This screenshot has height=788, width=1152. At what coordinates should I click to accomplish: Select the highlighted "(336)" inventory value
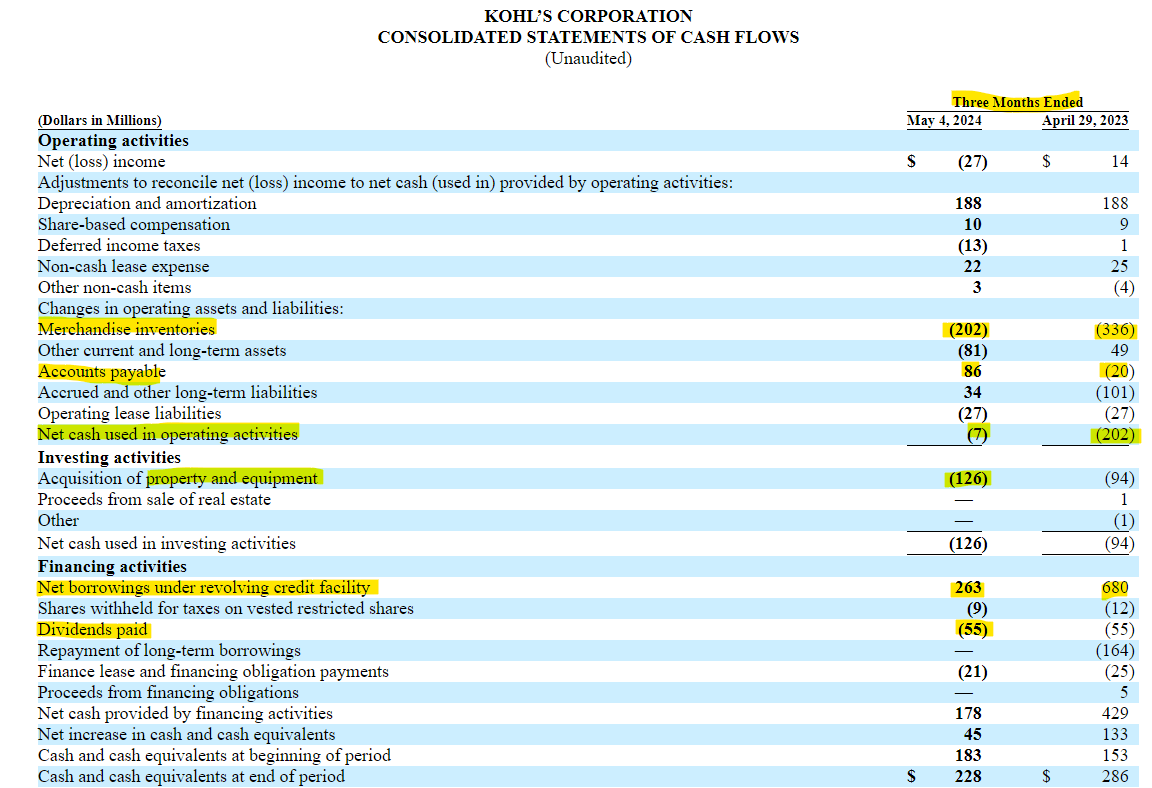click(x=1113, y=329)
